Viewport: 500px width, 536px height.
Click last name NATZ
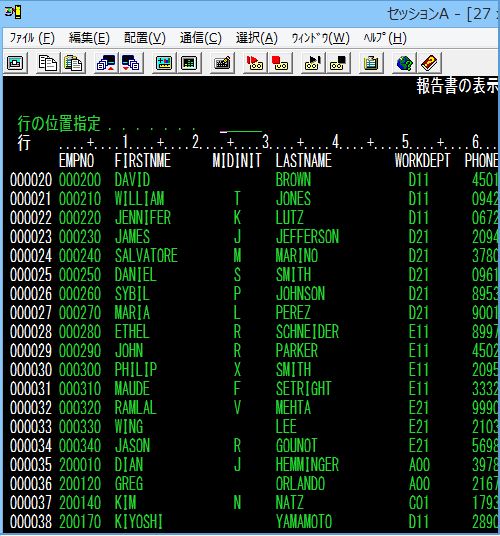click(289, 502)
